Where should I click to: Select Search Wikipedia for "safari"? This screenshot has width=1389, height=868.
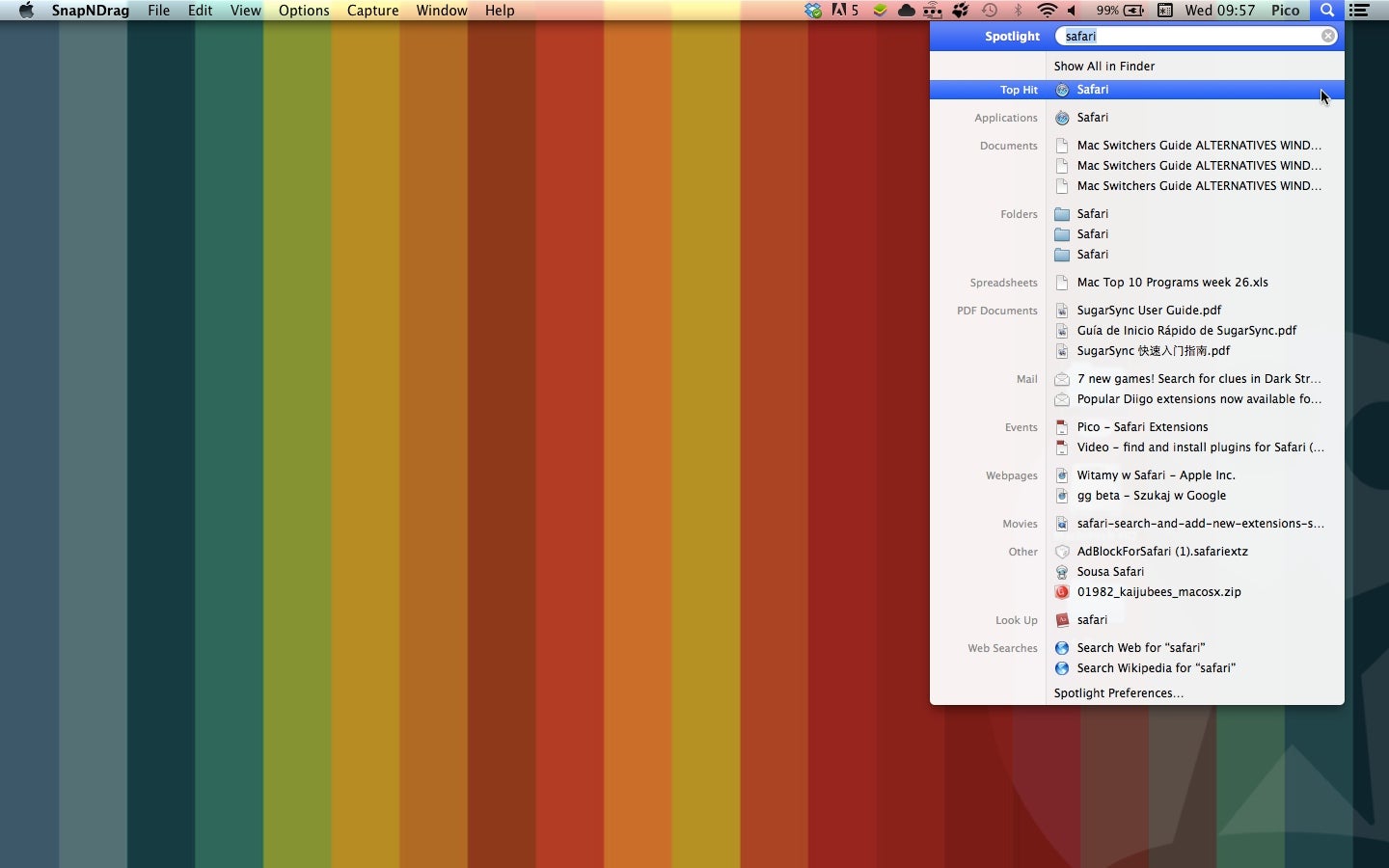pyautogui.click(x=1156, y=667)
